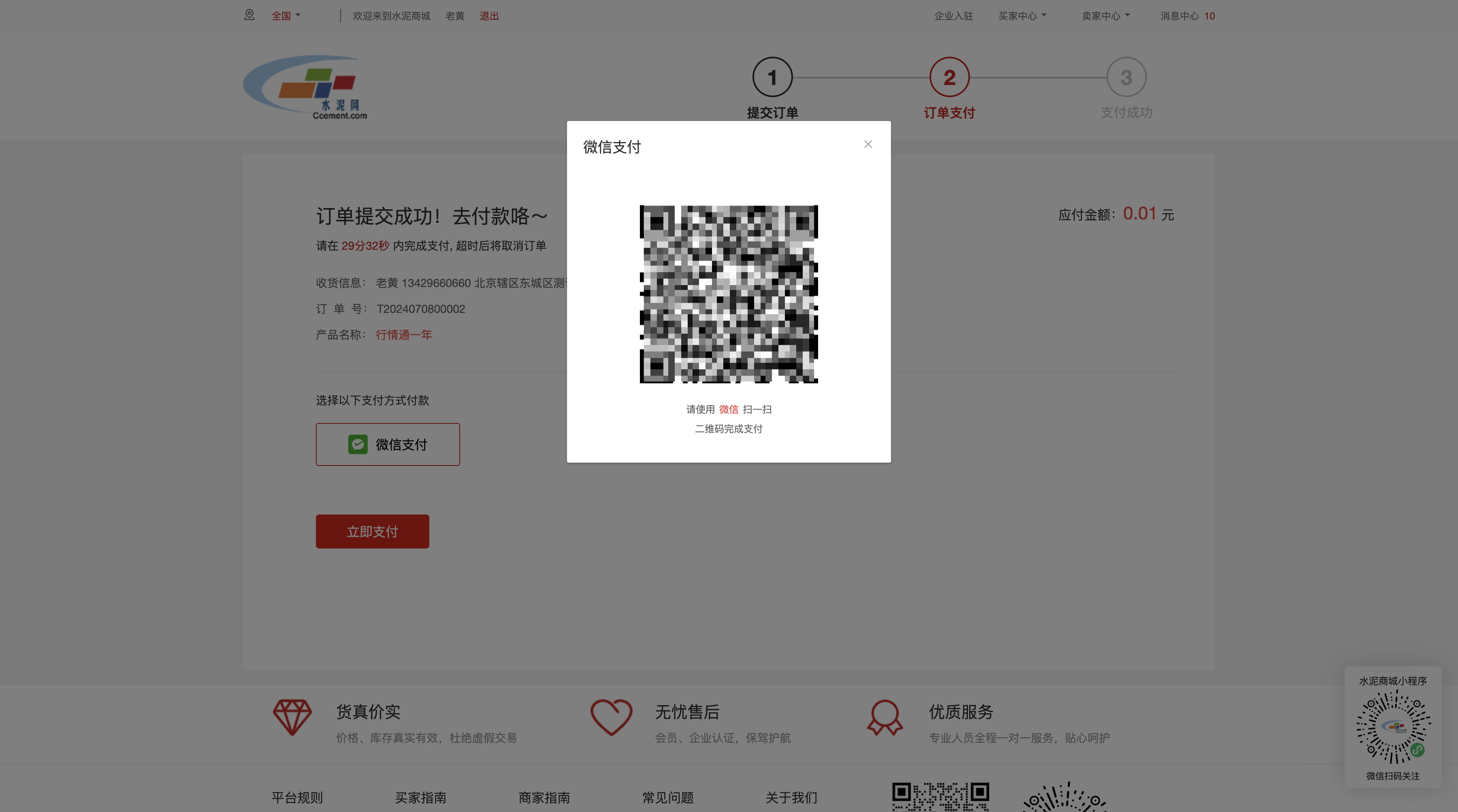The width and height of the screenshot is (1458, 812).
Task: Click the 优质服务 title text
Action: click(961, 712)
